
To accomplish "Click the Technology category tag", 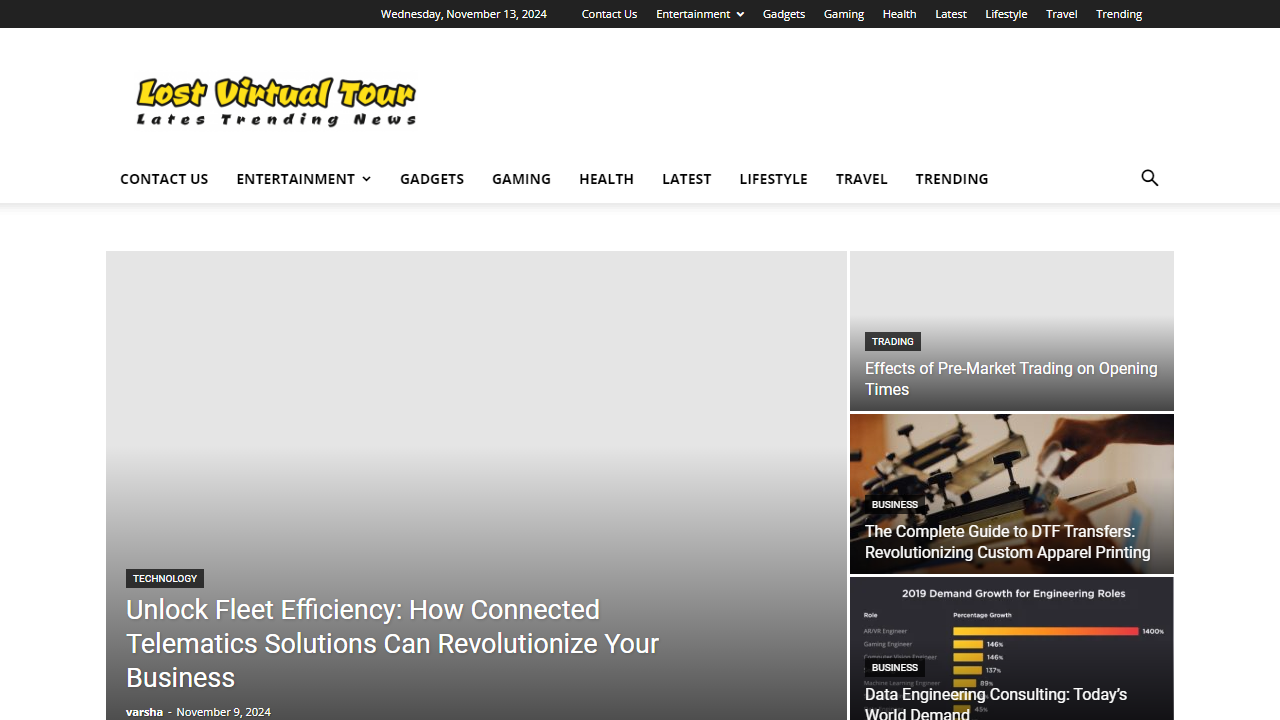I will 165,579.
